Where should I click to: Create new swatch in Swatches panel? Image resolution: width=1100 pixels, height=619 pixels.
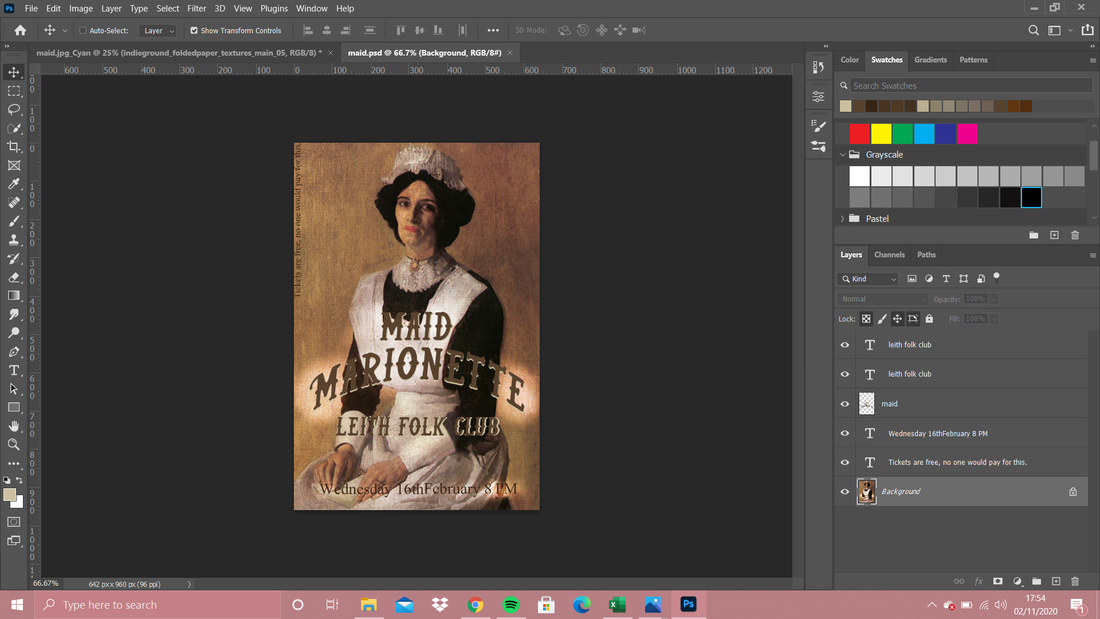tap(1054, 235)
